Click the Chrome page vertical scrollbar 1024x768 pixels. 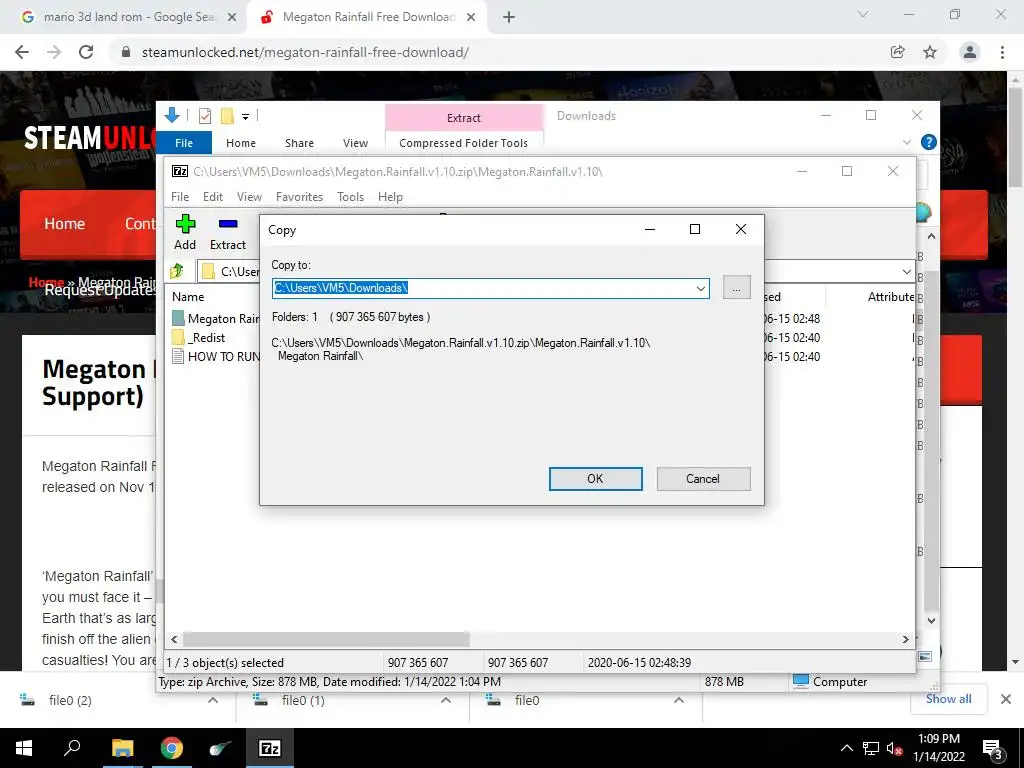[x=1015, y=138]
